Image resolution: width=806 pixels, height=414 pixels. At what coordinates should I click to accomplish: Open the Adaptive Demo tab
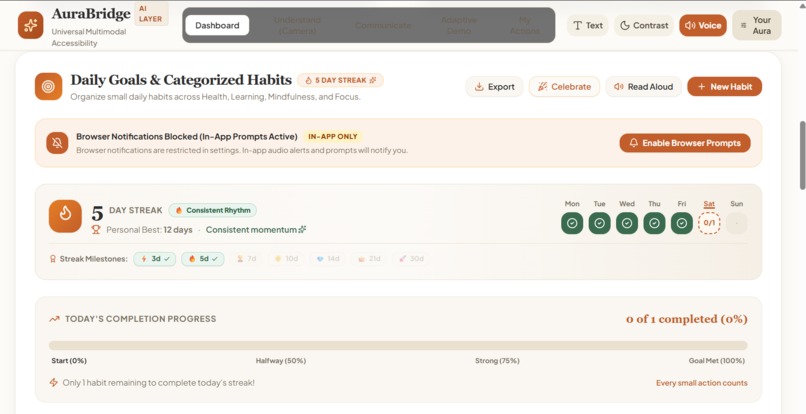pos(459,25)
